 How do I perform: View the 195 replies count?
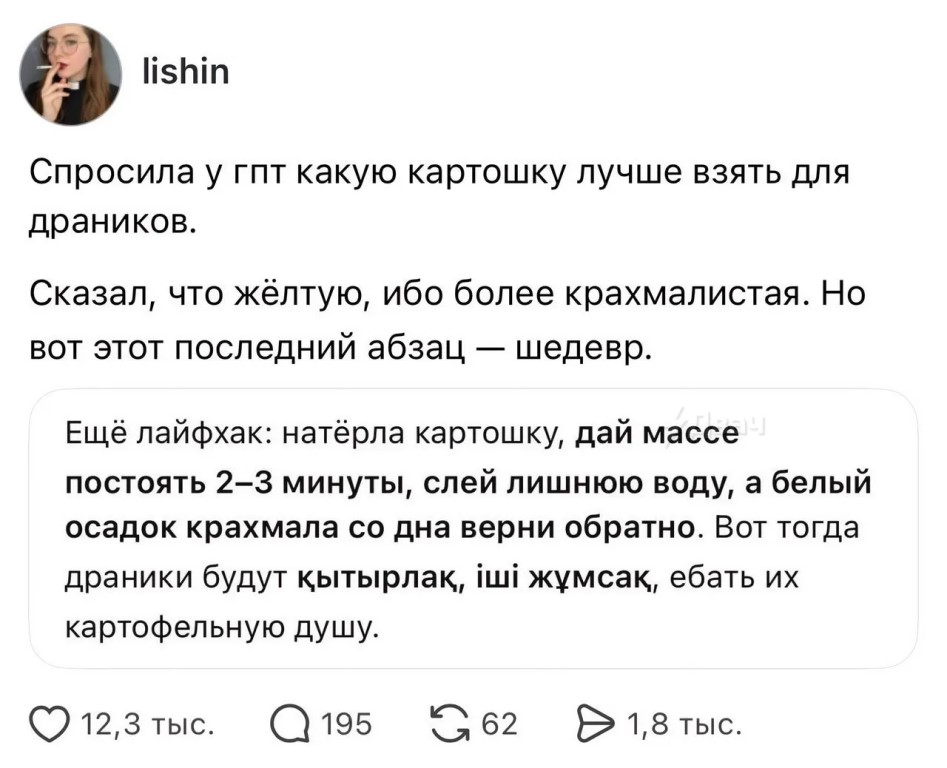pyautogui.click(x=347, y=724)
